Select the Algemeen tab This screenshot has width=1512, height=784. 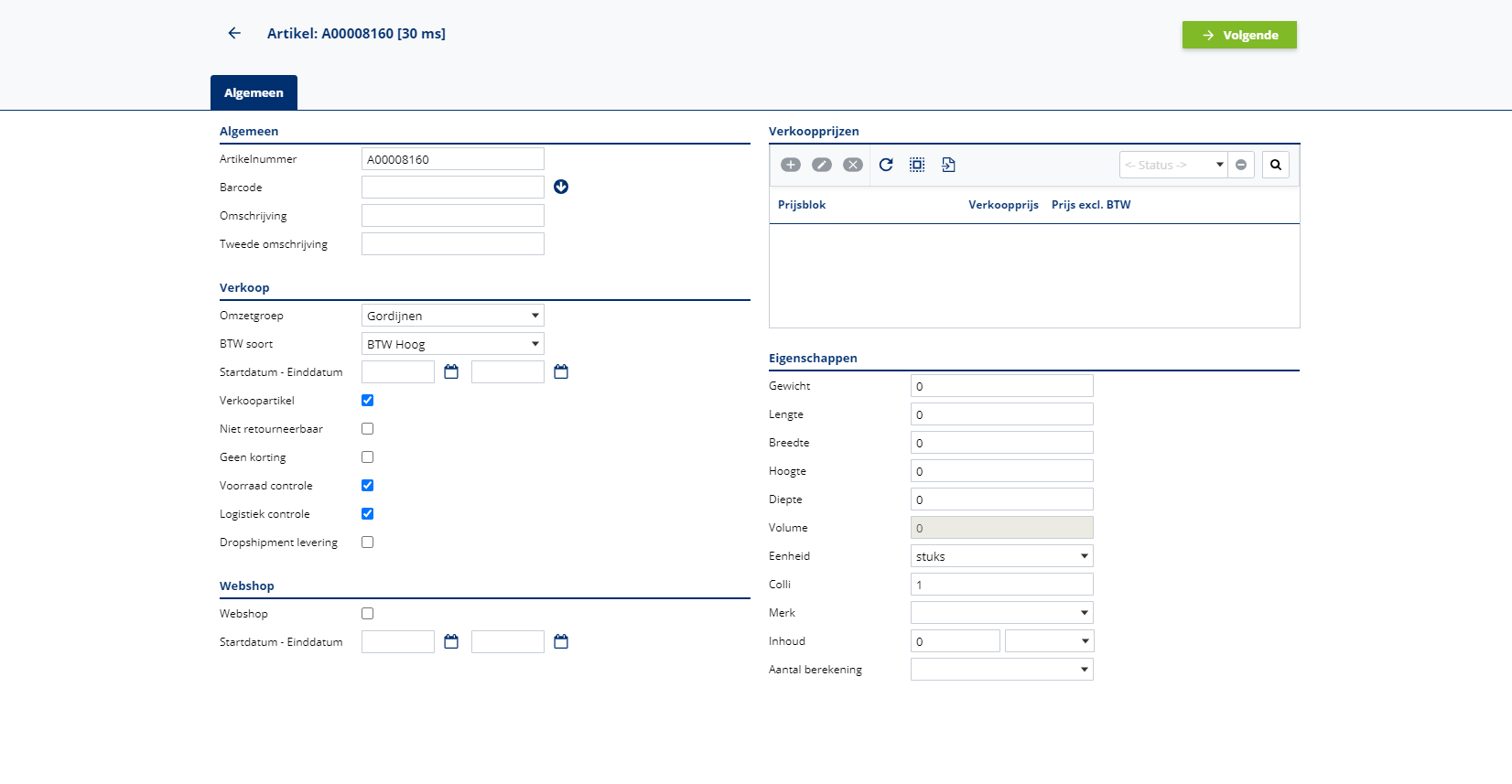[x=254, y=92]
